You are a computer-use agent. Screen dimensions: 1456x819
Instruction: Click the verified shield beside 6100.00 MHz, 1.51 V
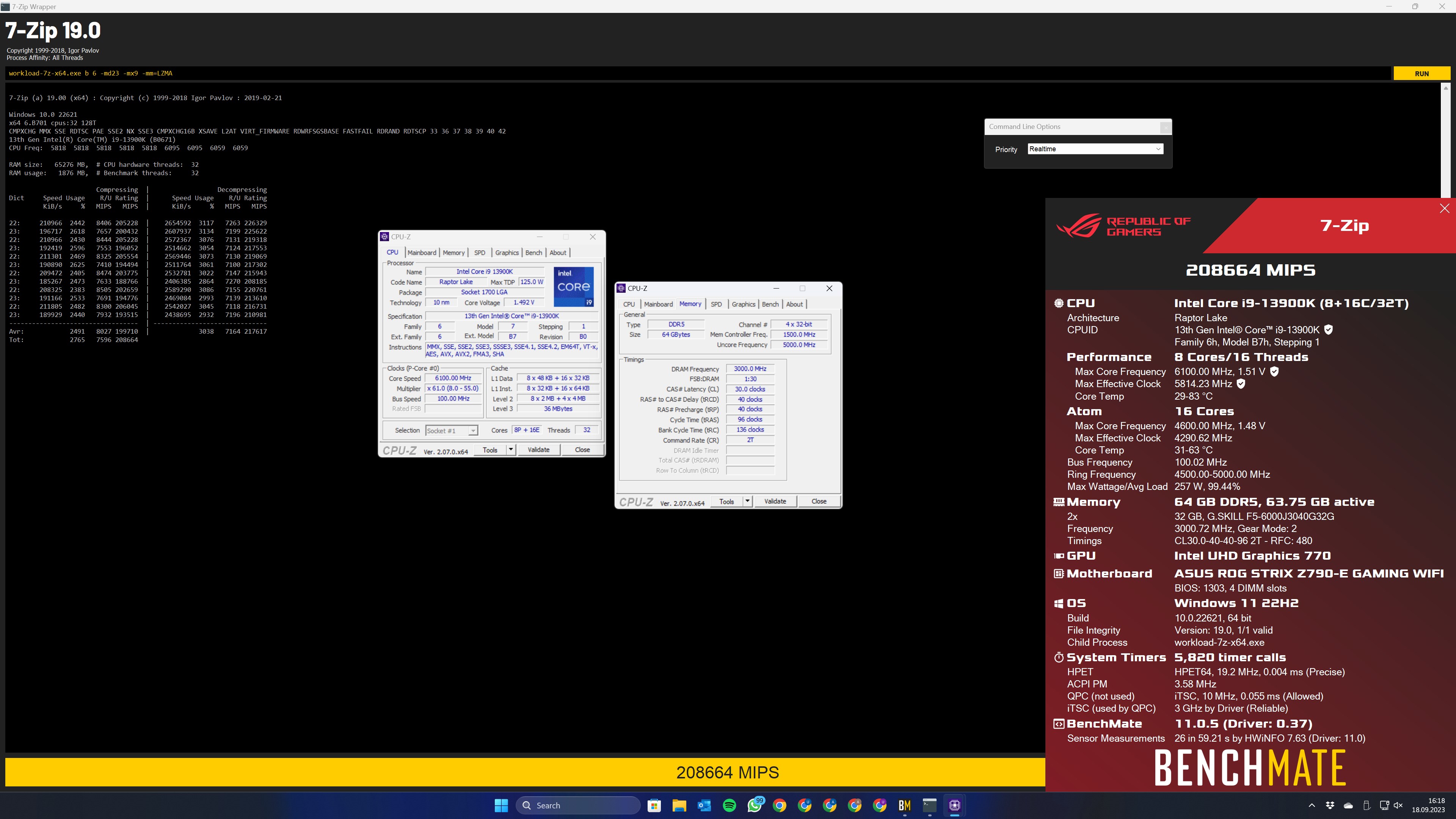point(1274,371)
